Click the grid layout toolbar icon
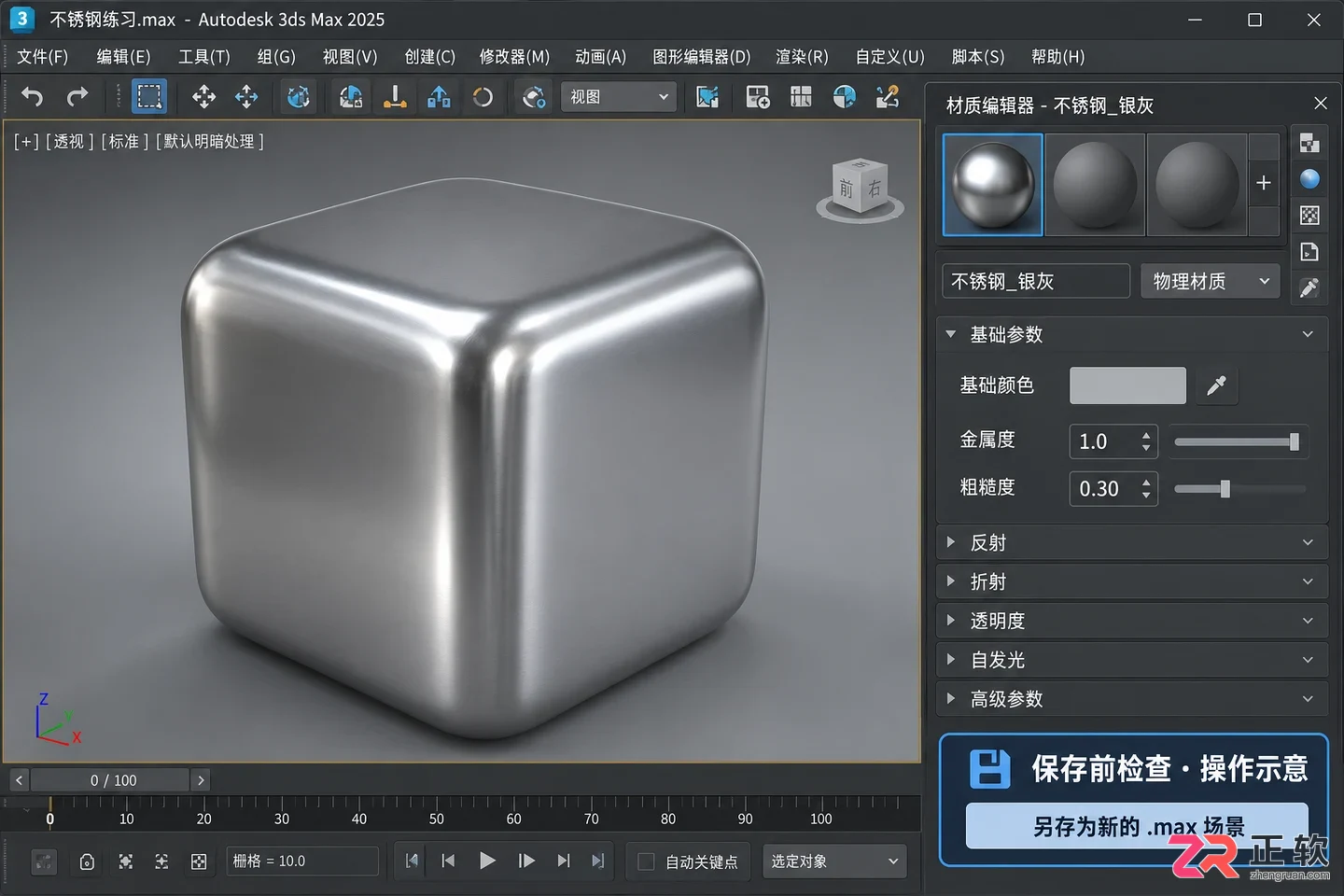This screenshot has height=896, width=1344. 801,96
